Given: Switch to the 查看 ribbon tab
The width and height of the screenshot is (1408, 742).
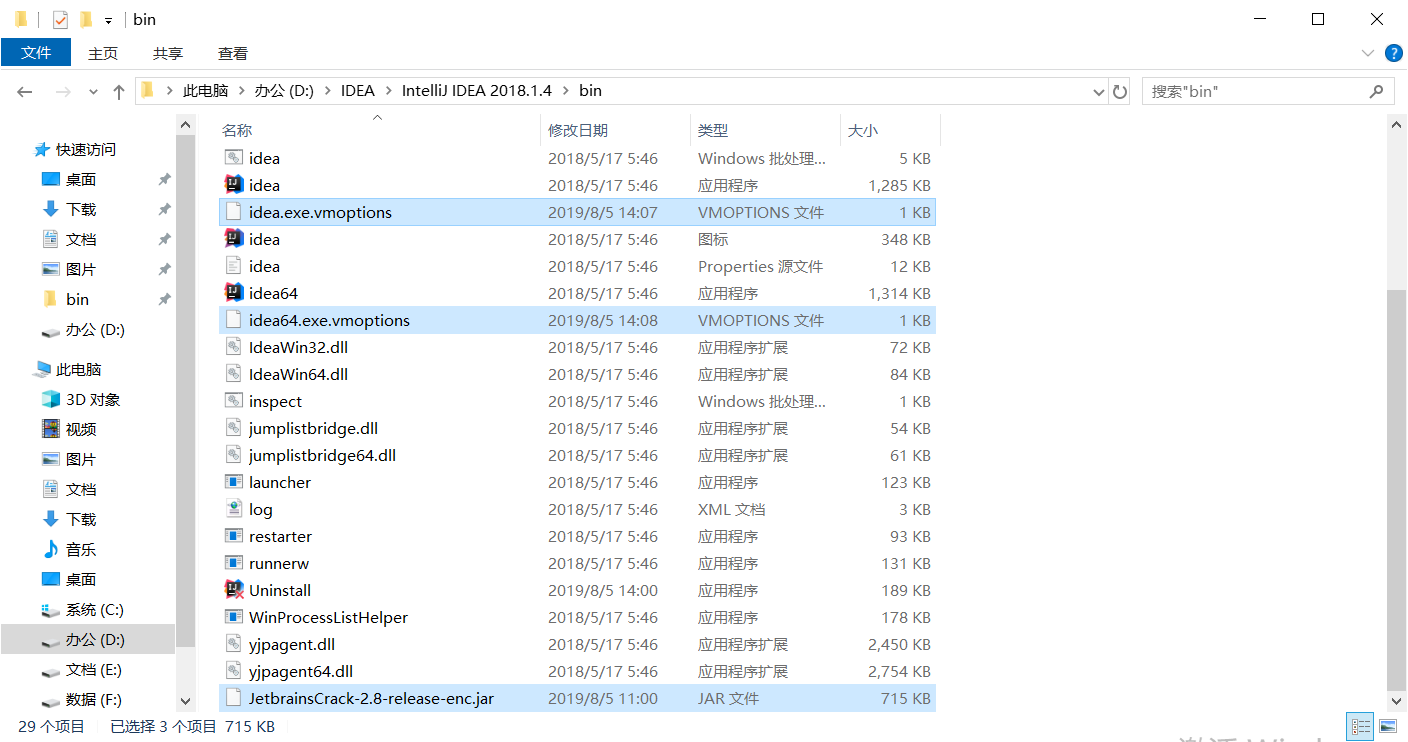Looking at the screenshot, I should point(233,53).
